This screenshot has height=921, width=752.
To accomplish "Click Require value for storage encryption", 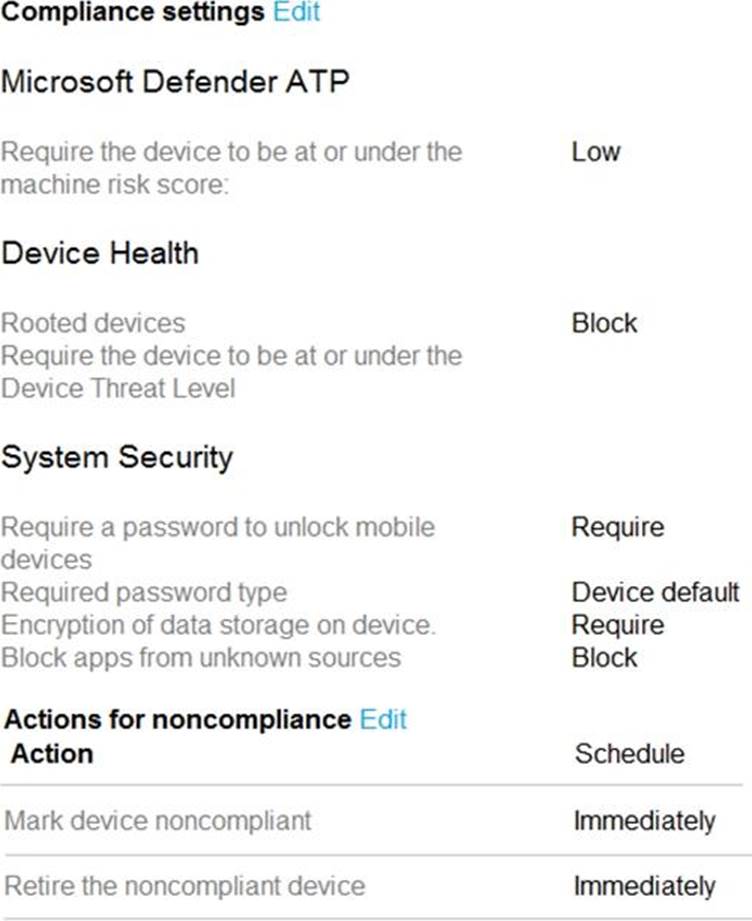I will [617, 625].
